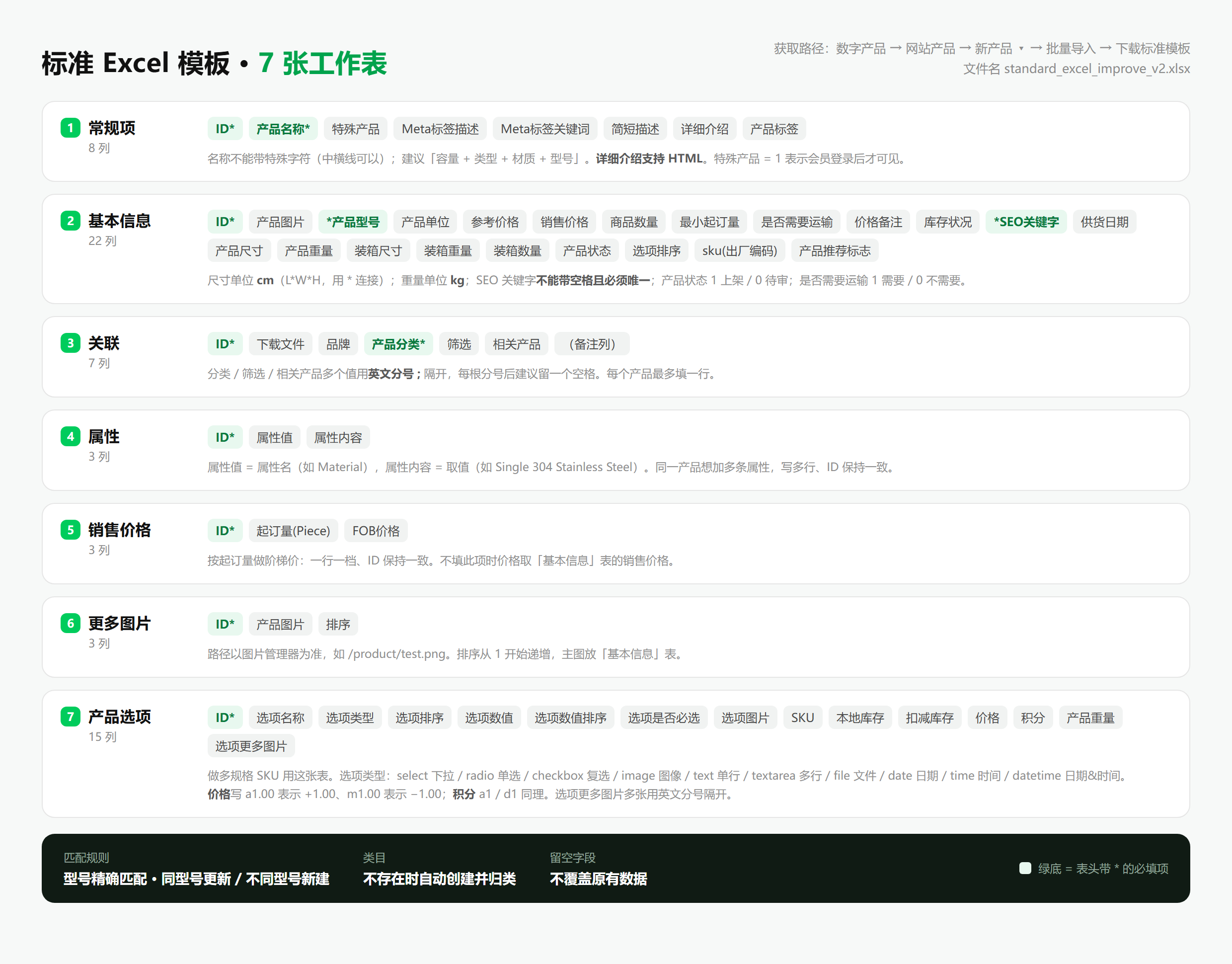Click the green number 3 badge beside 关联

tap(71, 343)
